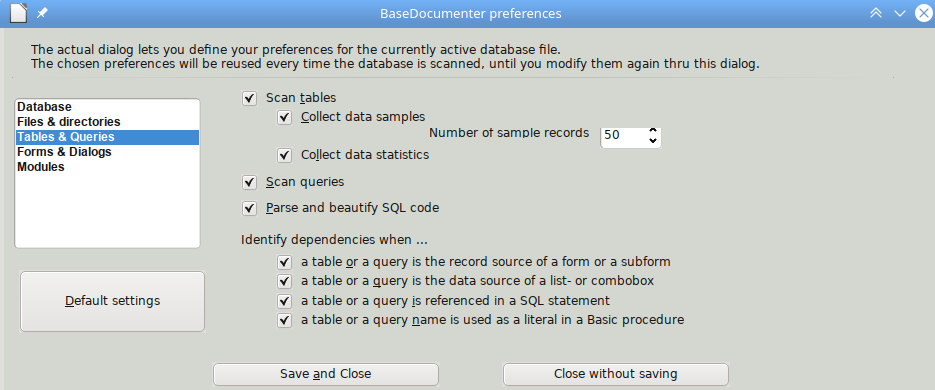Viewport: 935px width, 390px height.
Task: Click Save and Close button
Action: (x=326, y=374)
